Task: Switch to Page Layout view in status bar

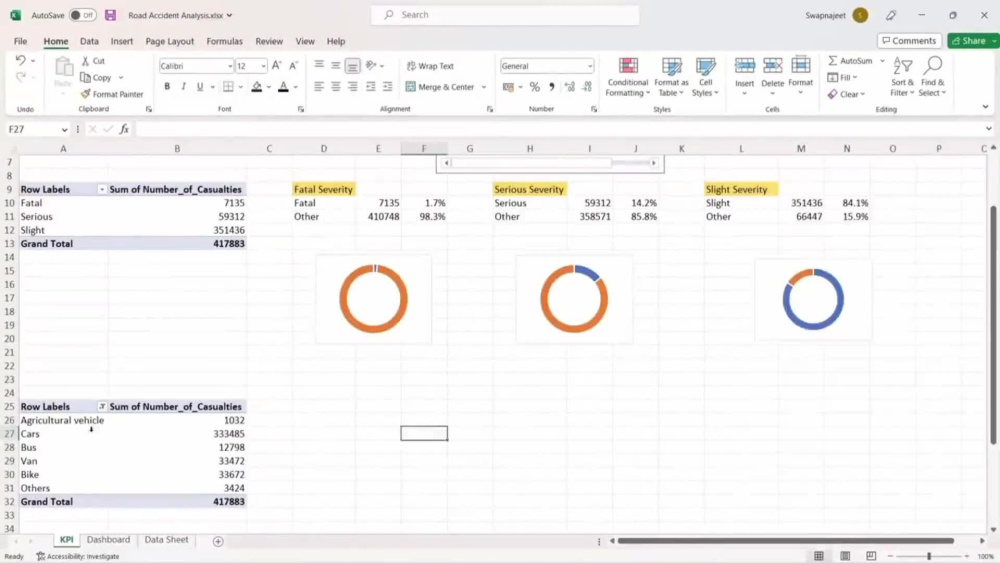Action: pos(845,556)
